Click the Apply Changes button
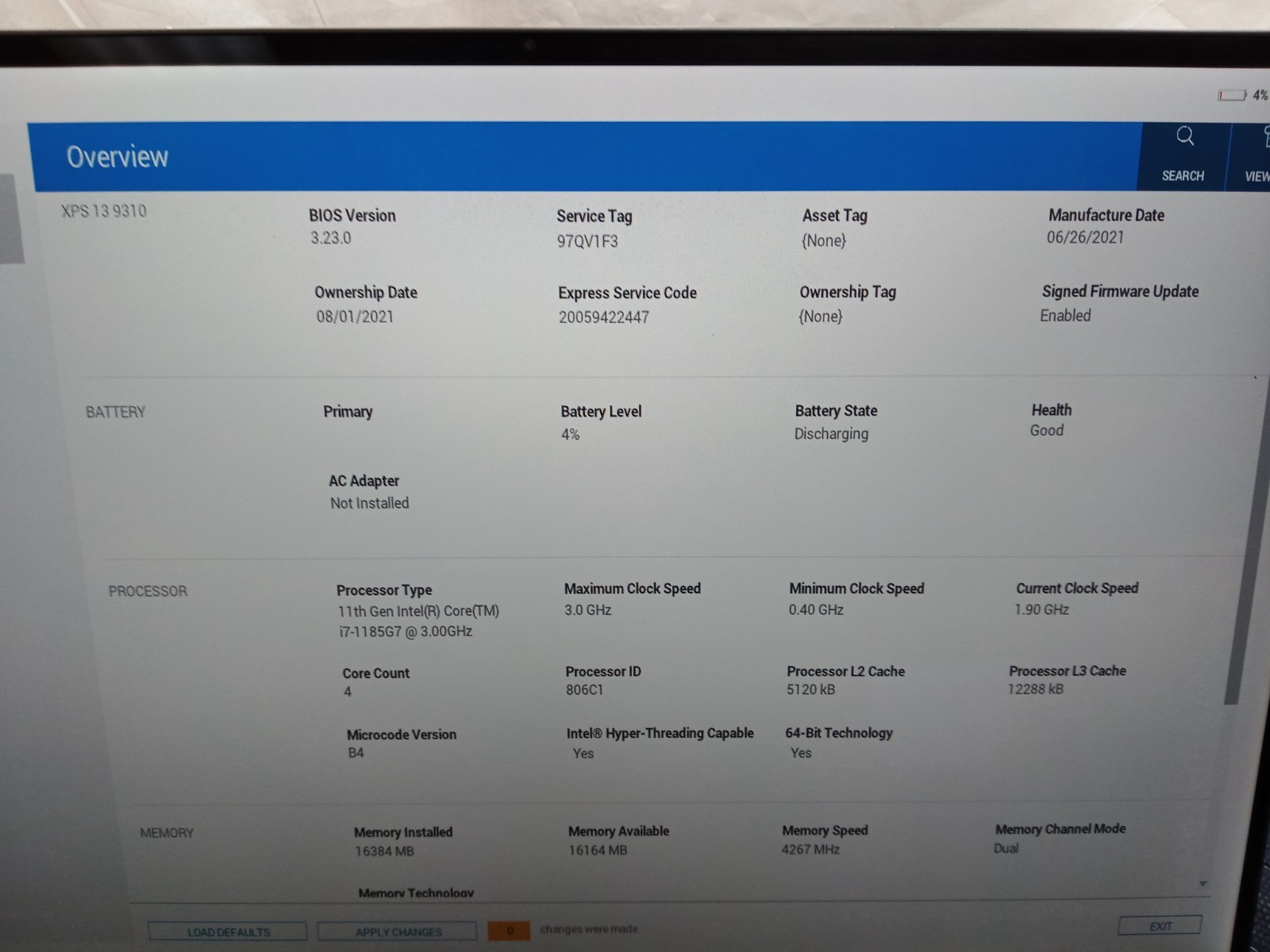The width and height of the screenshot is (1270, 952). [398, 931]
